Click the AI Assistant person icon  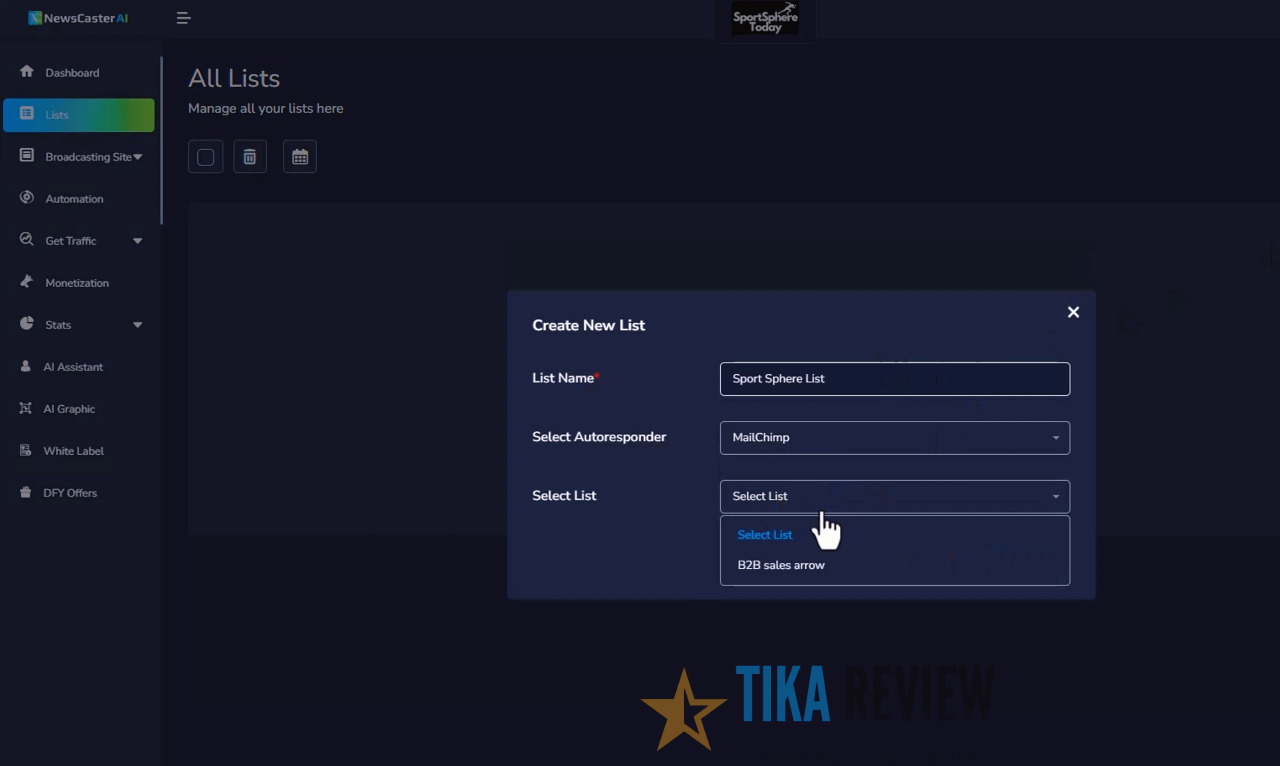[x=26, y=366]
